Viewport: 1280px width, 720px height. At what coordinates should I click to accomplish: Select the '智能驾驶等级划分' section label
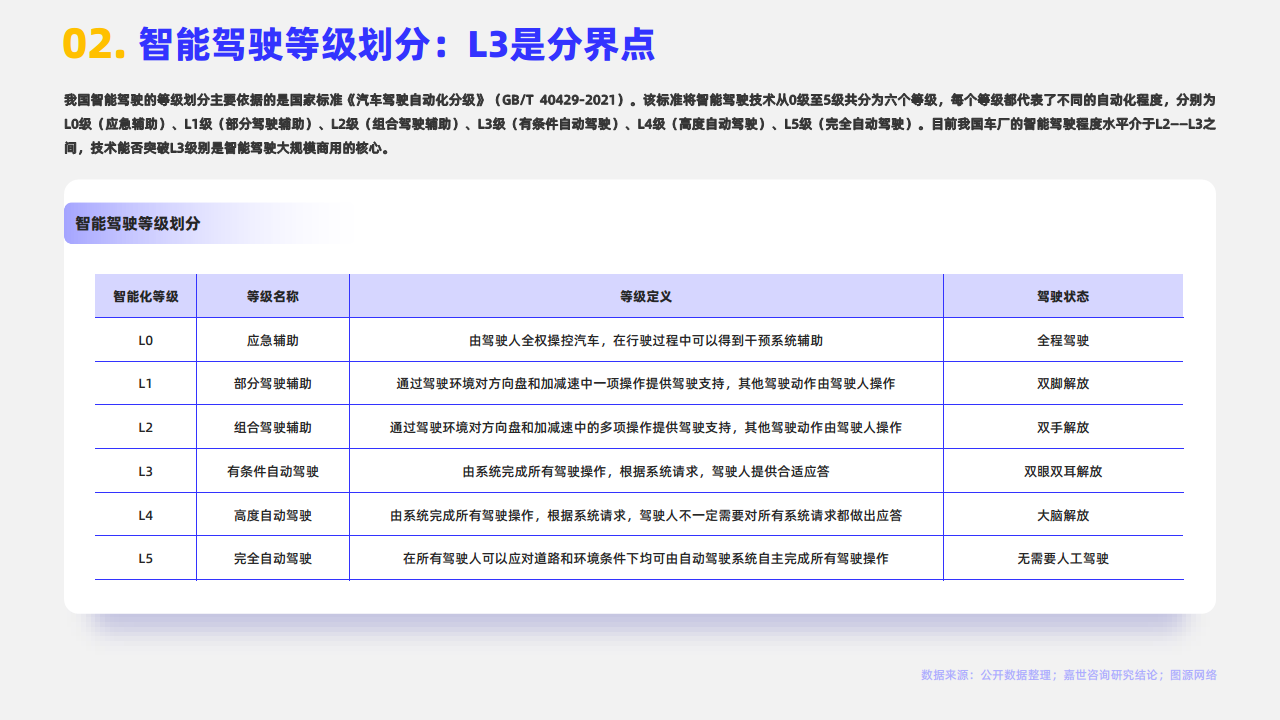point(138,223)
